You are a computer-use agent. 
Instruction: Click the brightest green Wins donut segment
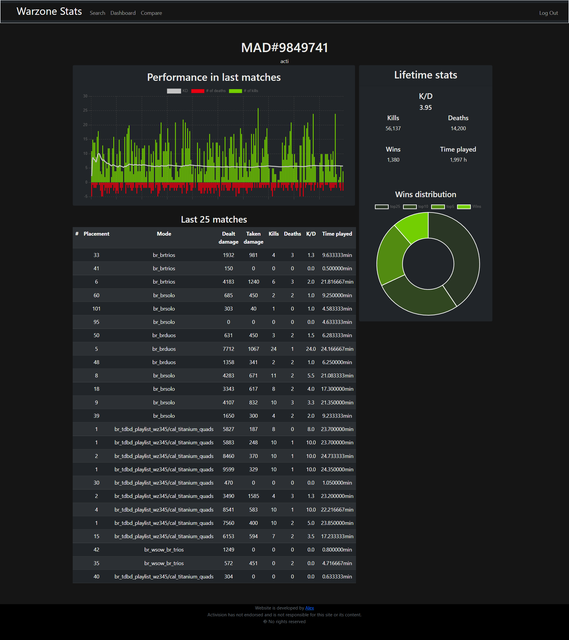click(x=414, y=227)
